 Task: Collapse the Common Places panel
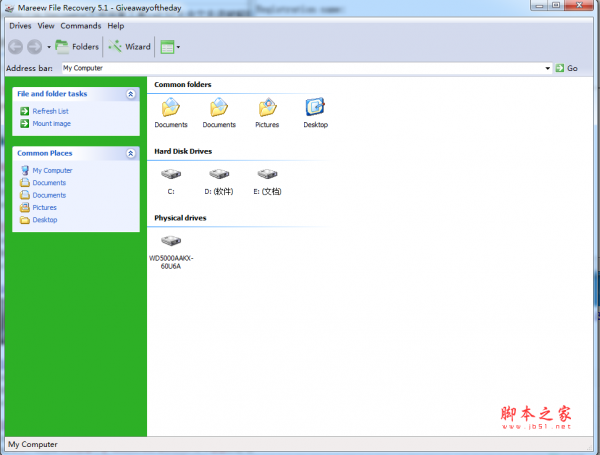(130, 153)
